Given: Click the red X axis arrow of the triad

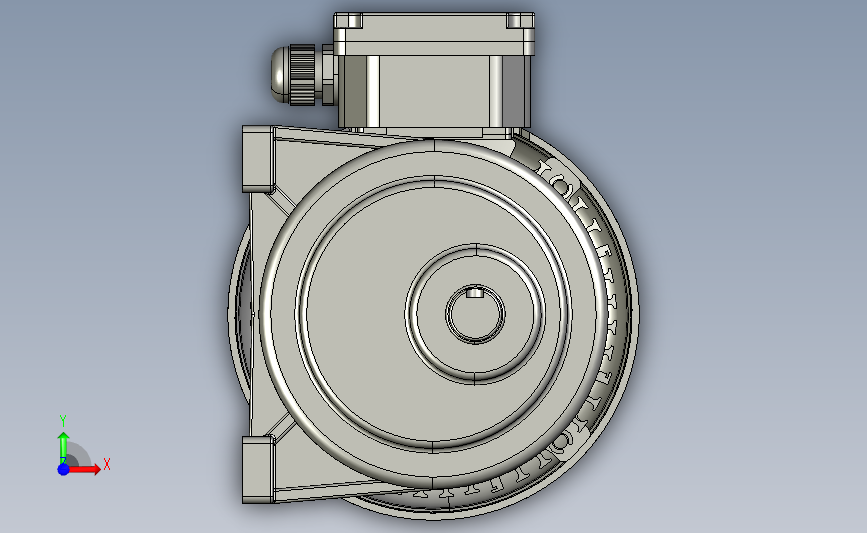Looking at the screenshot, I should click(85, 469).
